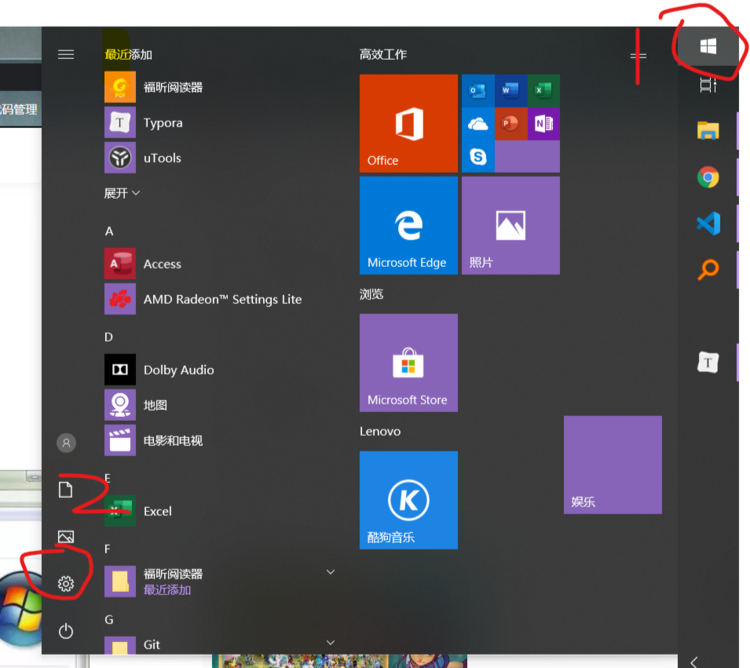Click the Windows 7 orb in background window

click(x=21, y=608)
